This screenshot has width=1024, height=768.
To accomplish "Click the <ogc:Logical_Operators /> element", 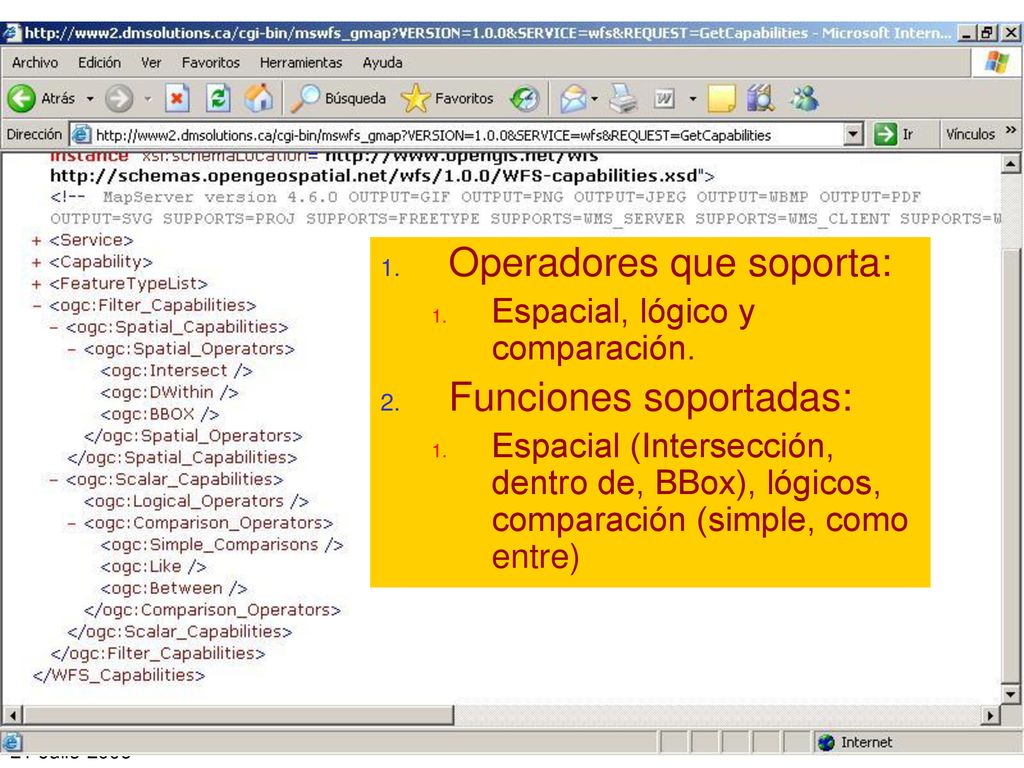I will tap(196, 502).
